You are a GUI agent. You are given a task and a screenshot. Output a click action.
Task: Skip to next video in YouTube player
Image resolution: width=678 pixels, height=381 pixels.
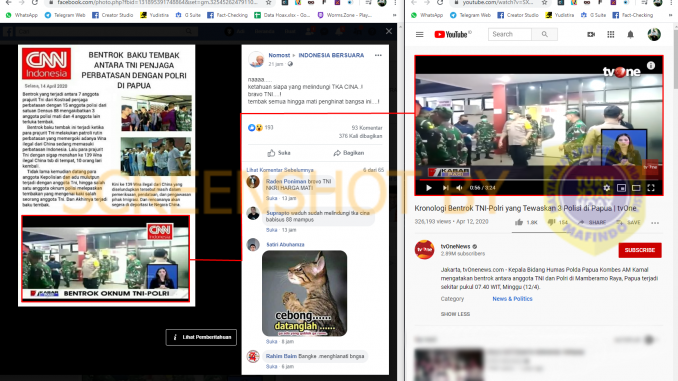click(445, 188)
